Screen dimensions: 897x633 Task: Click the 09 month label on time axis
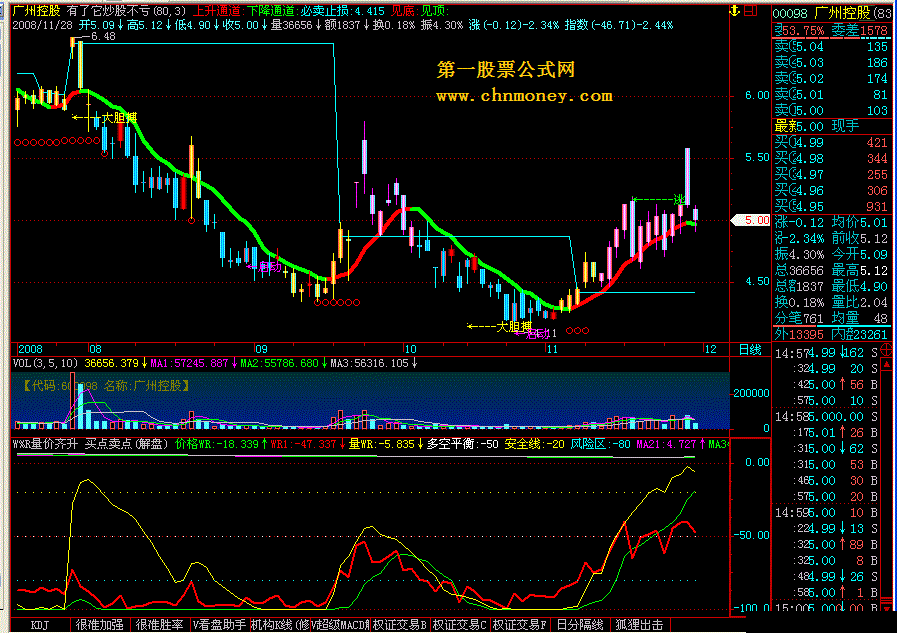[261, 349]
